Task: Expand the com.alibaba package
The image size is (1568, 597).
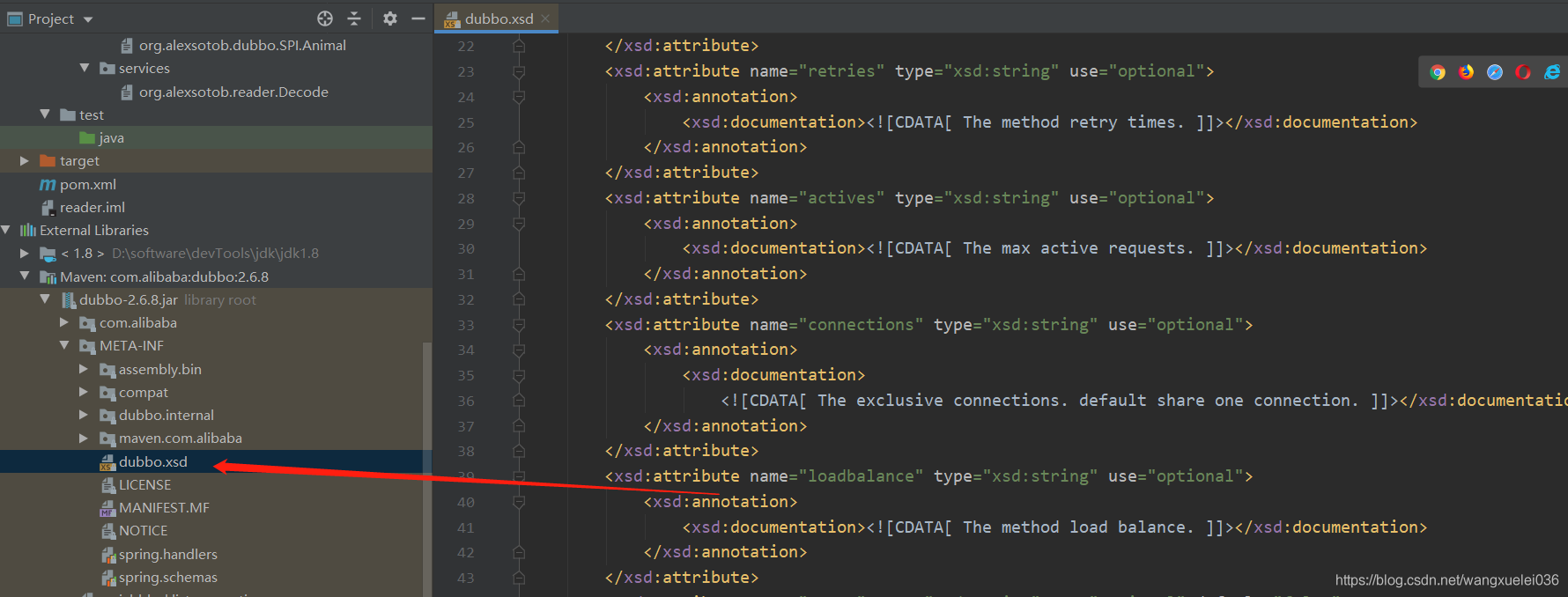Action: pos(64,323)
